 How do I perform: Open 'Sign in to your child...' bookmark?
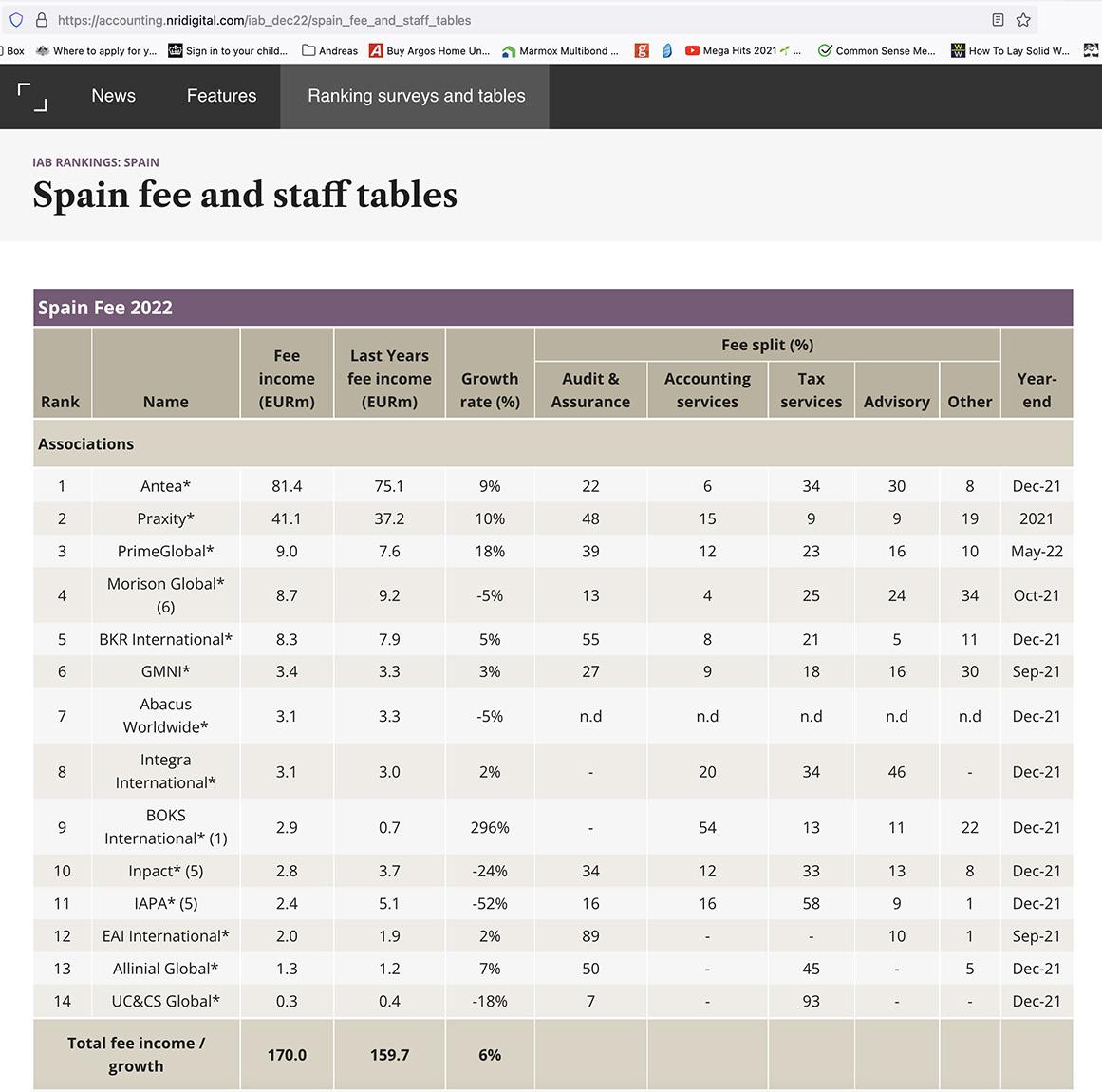pos(229,50)
